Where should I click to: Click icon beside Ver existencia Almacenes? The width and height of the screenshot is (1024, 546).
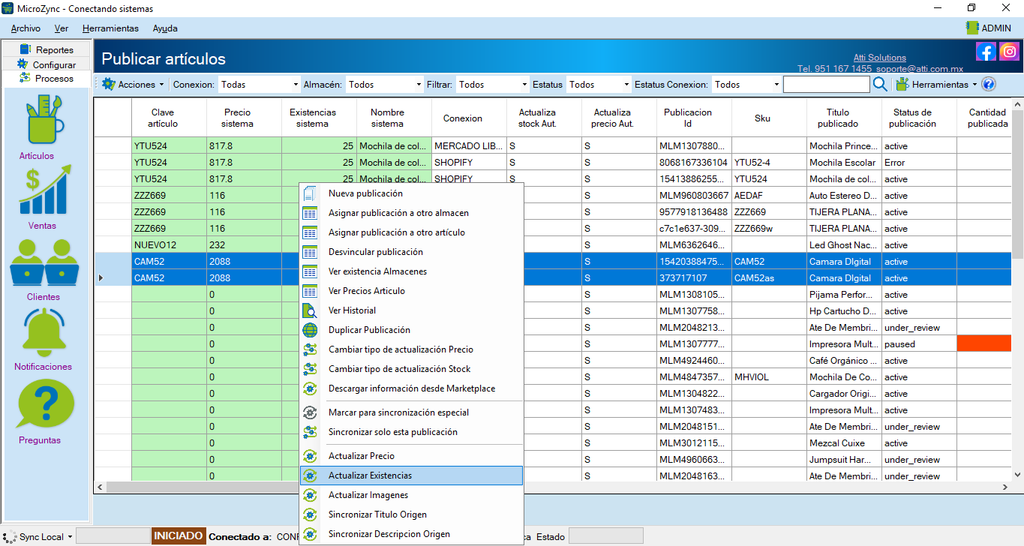[x=310, y=272]
